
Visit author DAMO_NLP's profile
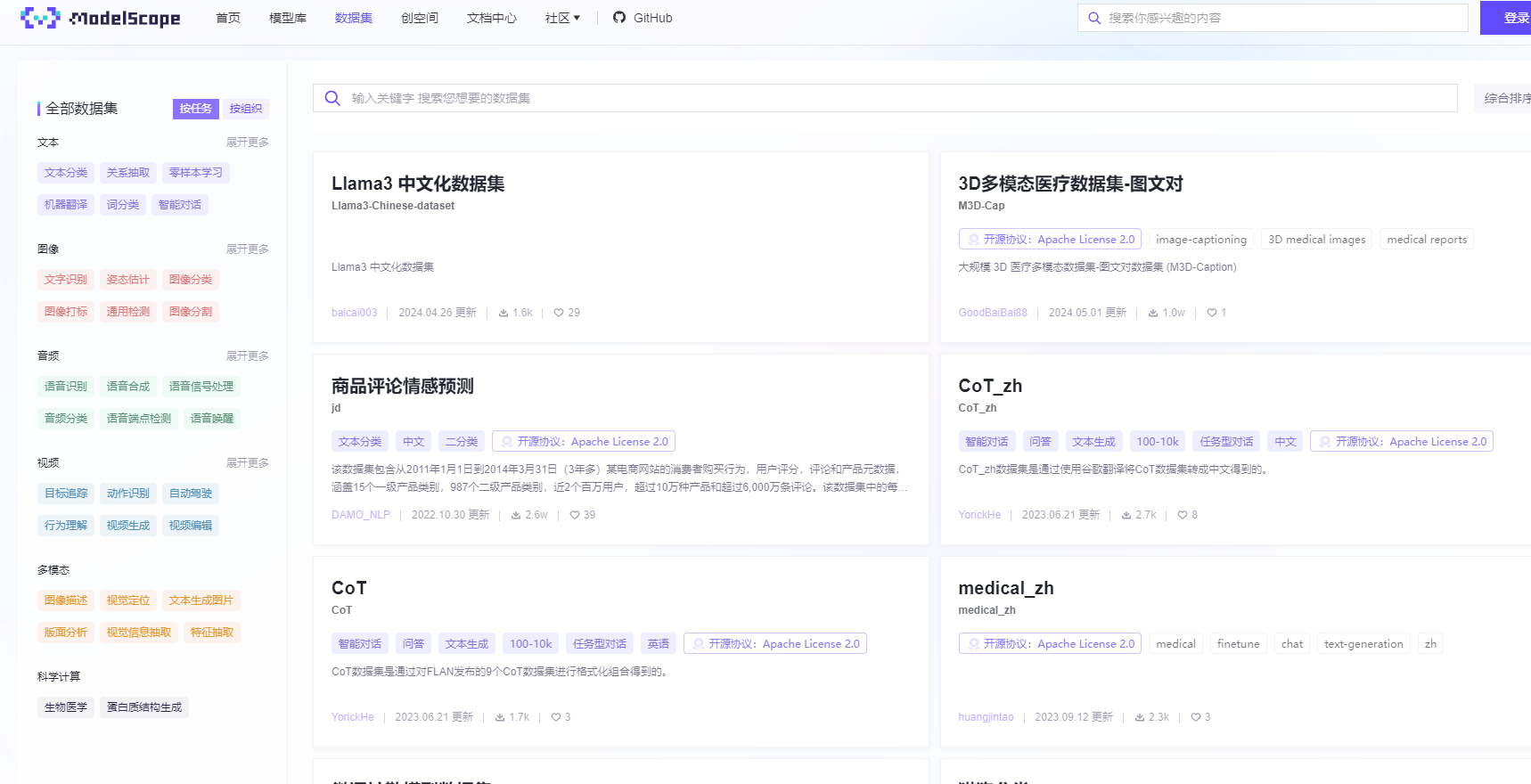click(x=361, y=515)
